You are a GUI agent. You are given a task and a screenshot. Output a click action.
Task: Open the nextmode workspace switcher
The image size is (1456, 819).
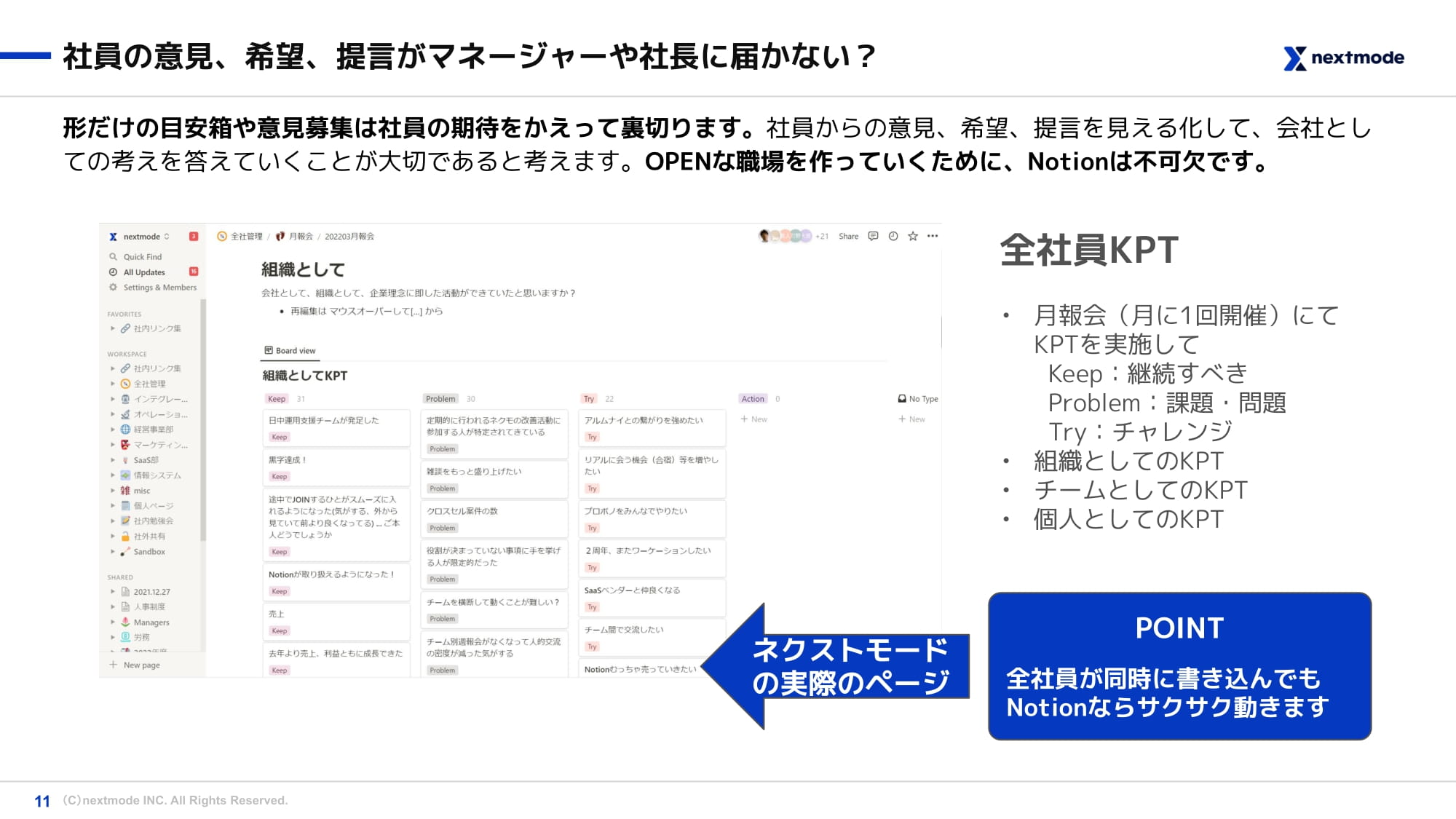click(x=142, y=237)
